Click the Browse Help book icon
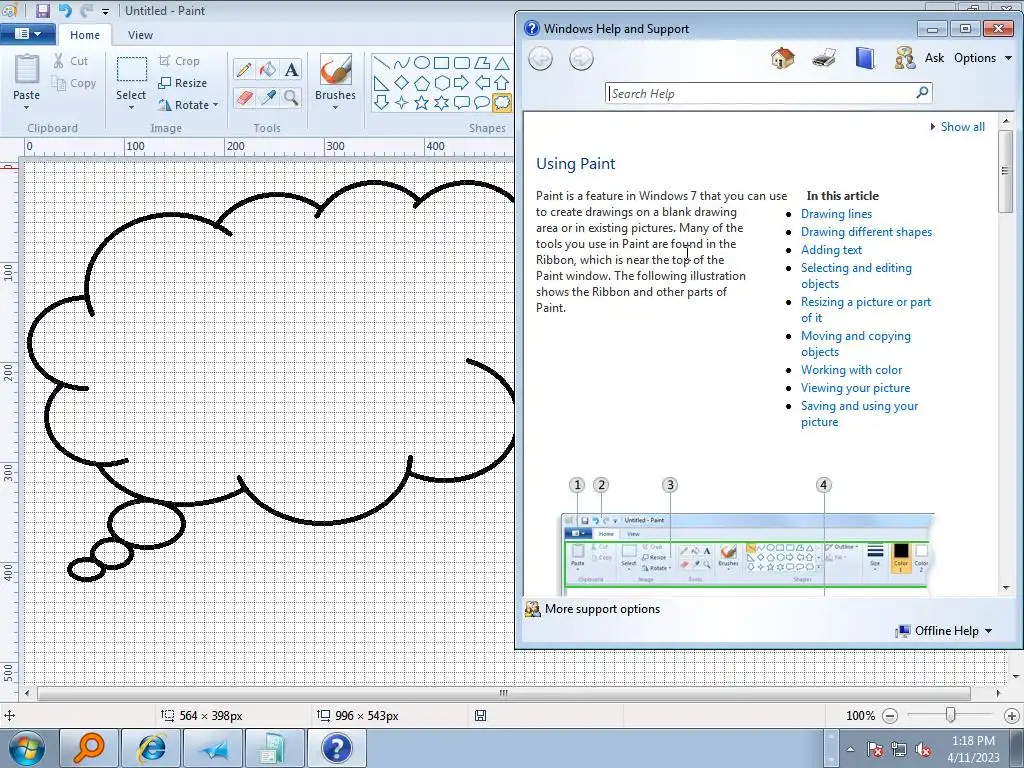Viewport: 1024px width, 768px height. pyautogui.click(x=865, y=58)
